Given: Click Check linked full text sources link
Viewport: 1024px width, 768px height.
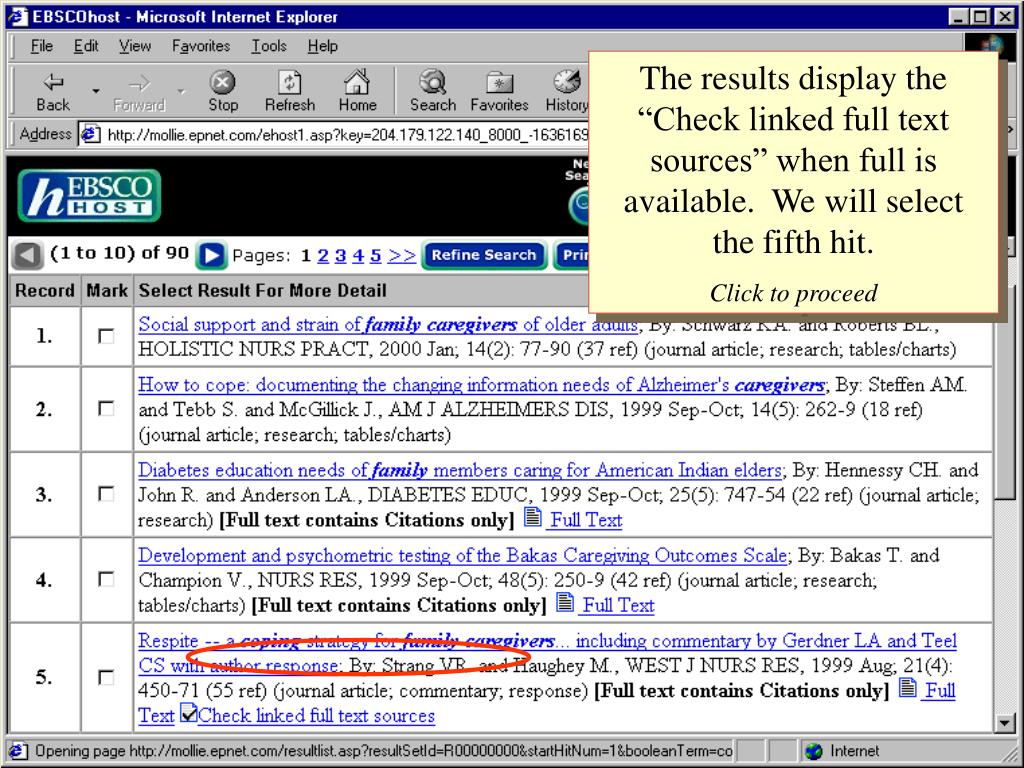Looking at the screenshot, I should click(316, 716).
